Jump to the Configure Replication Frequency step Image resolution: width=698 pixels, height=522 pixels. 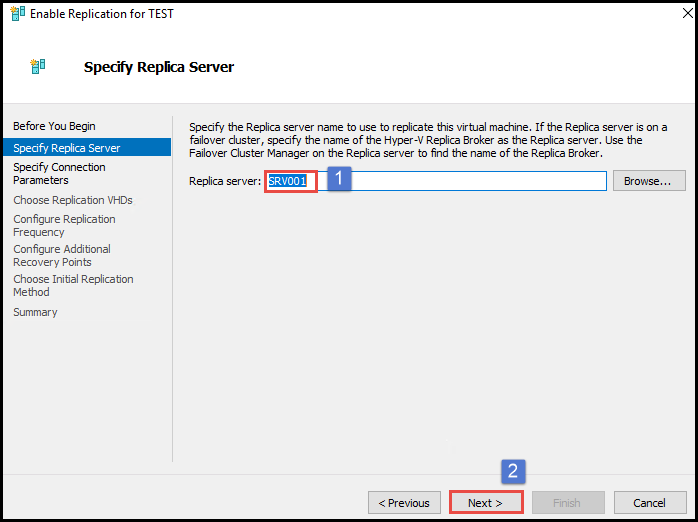click(x=64, y=225)
